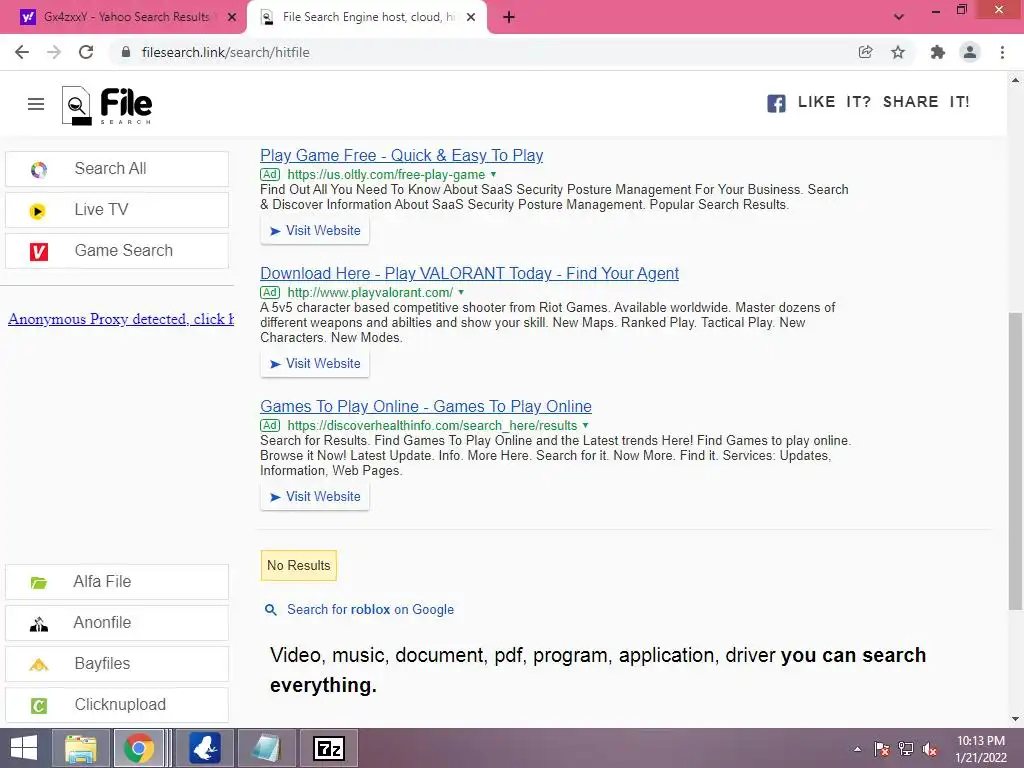Open Action Center flag tray icon
The image size is (1024, 768).
pos(882,749)
